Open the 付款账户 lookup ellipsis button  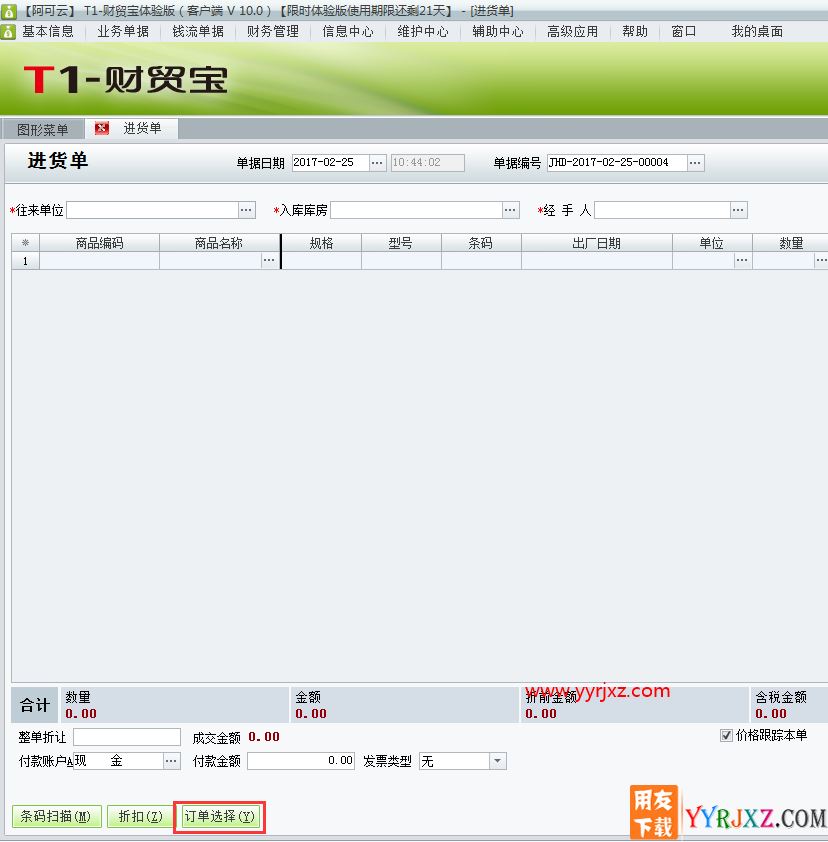point(171,761)
